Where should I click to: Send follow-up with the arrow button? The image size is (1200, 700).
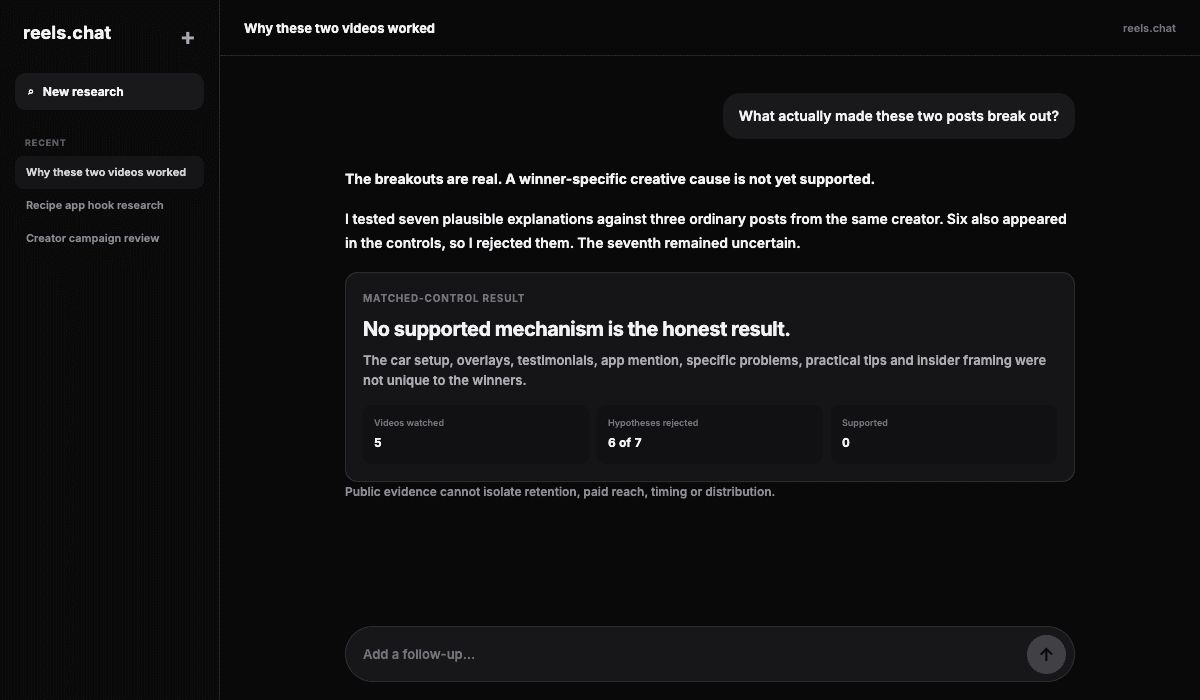click(x=1046, y=654)
